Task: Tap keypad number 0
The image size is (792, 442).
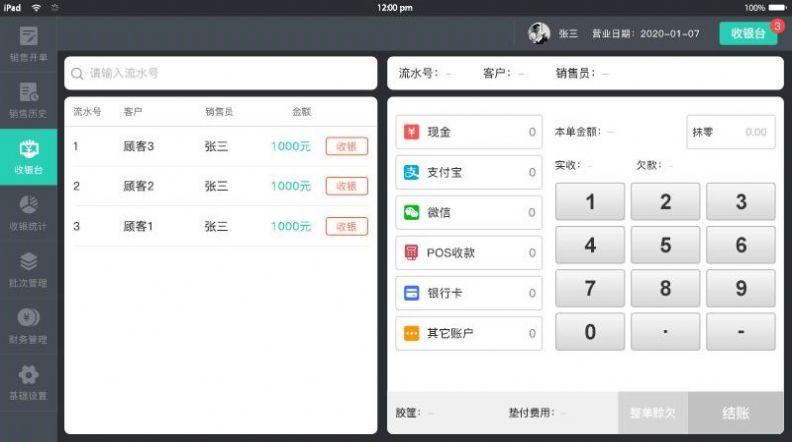Action: click(x=590, y=332)
